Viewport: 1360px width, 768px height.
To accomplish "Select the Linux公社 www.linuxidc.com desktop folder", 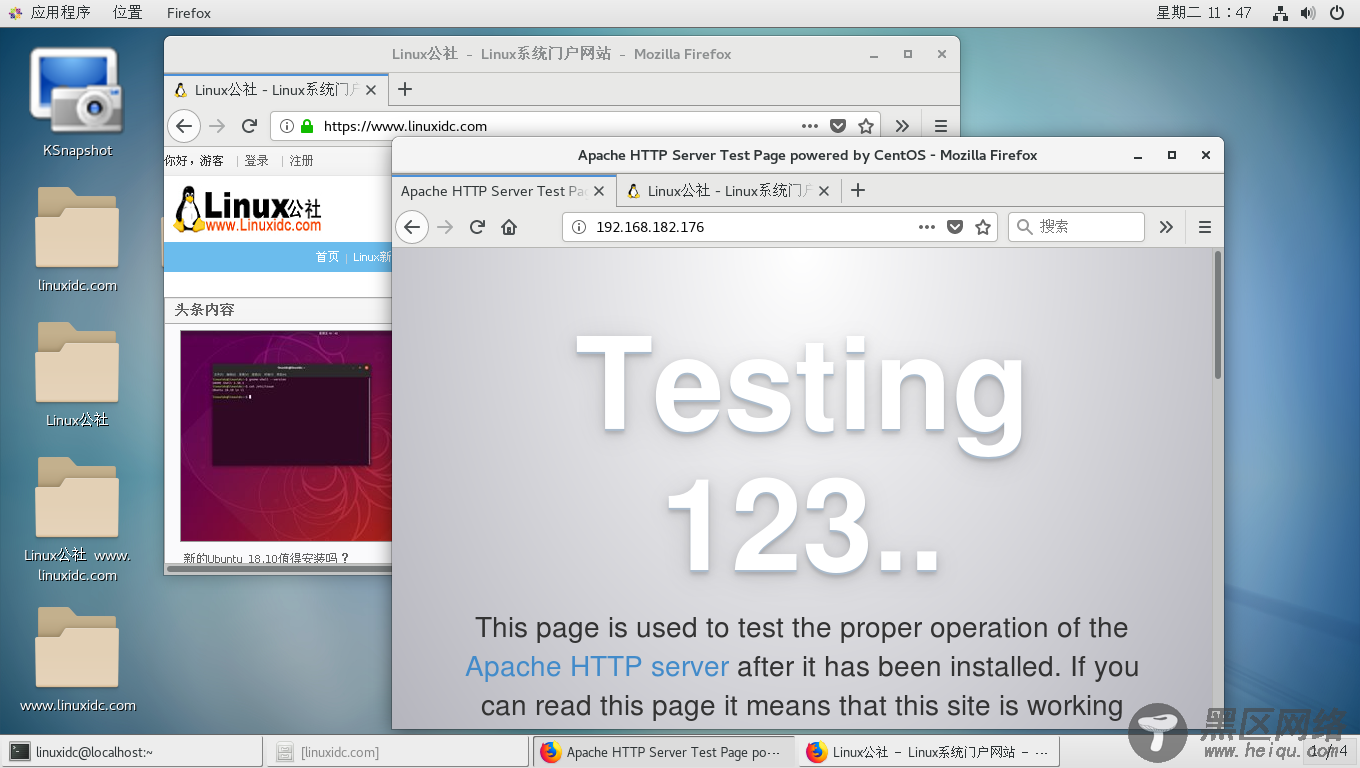I will tap(77, 520).
